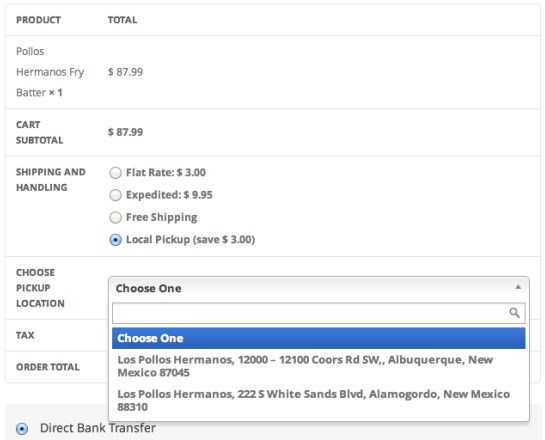Click the CHOOSE PICKUP LOCATION label
This screenshot has width=545, height=440.
(40, 288)
